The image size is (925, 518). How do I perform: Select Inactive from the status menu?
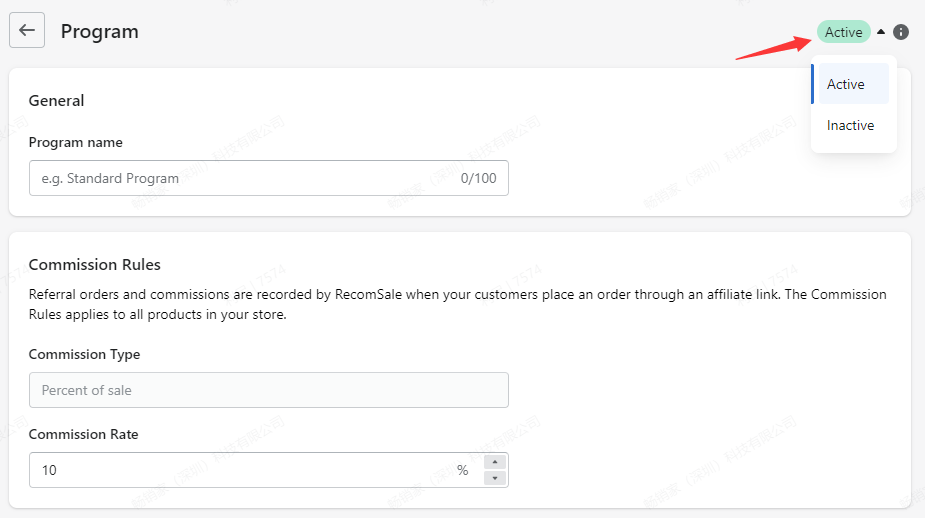[x=851, y=125]
